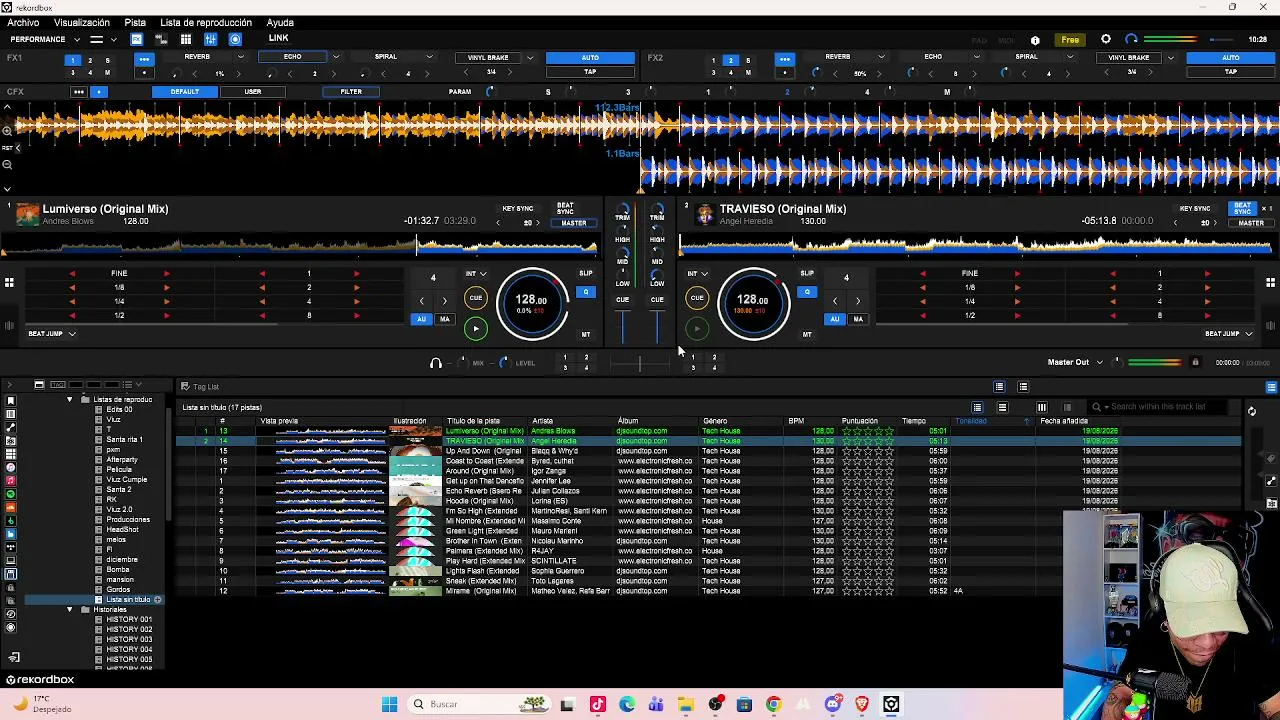
Task: Open the sampler grid panel icon
Action: tap(186, 39)
